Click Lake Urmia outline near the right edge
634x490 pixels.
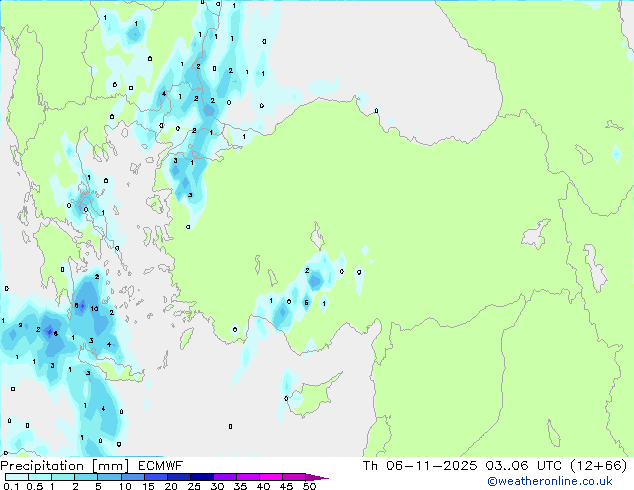coord(596,268)
